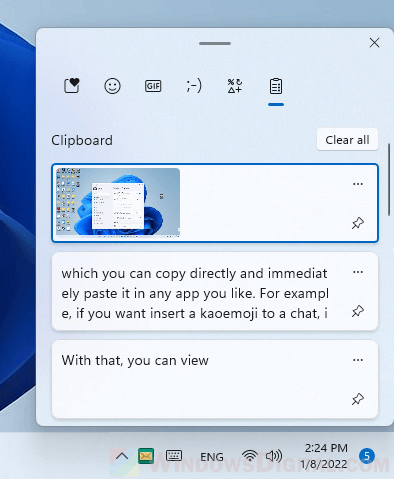Click the ENG language indicator
The height and width of the screenshot is (479, 394).
click(212, 457)
